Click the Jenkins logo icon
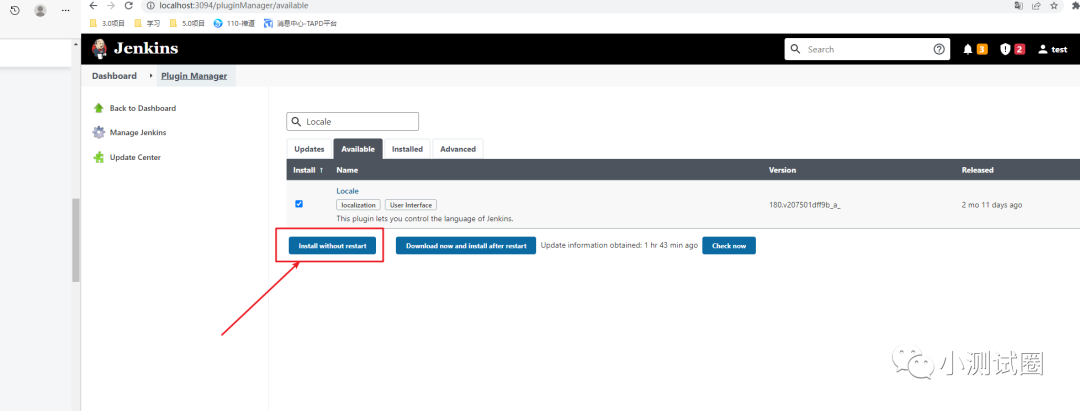This screenshot has height=411, width=1080. tap(101, 49)
